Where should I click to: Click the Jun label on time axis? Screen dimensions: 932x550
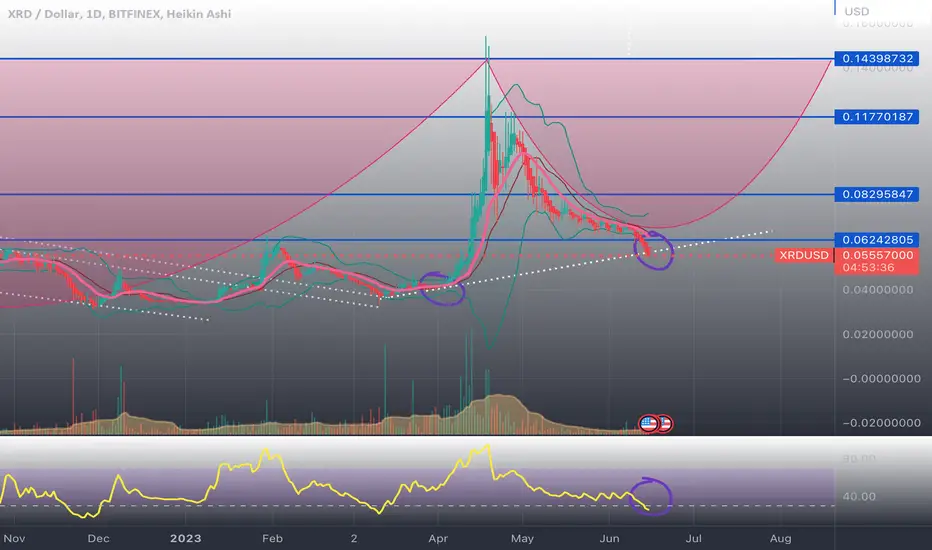point(609,538)
